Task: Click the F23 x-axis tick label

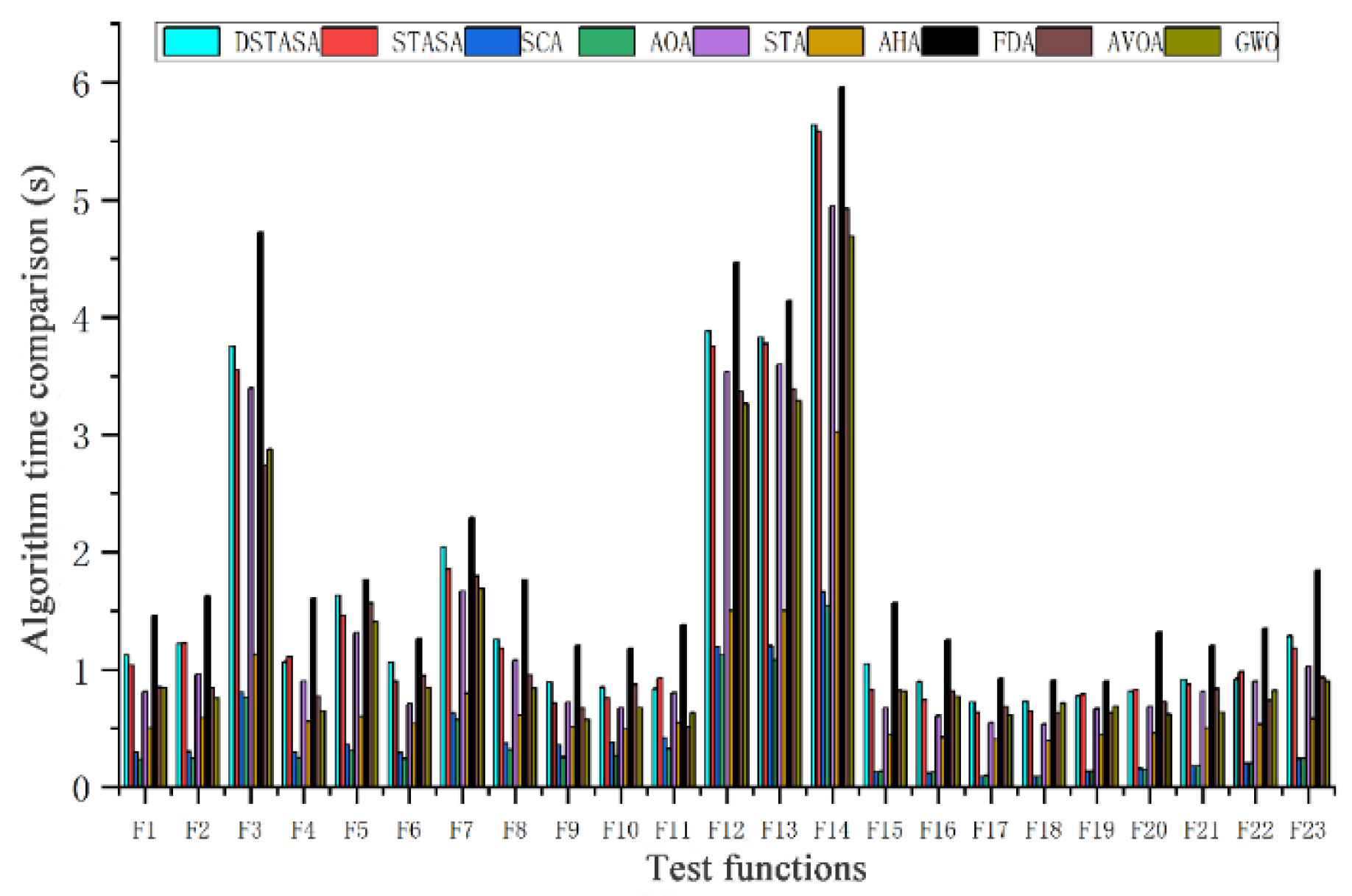Action: tap(1307, 830)
